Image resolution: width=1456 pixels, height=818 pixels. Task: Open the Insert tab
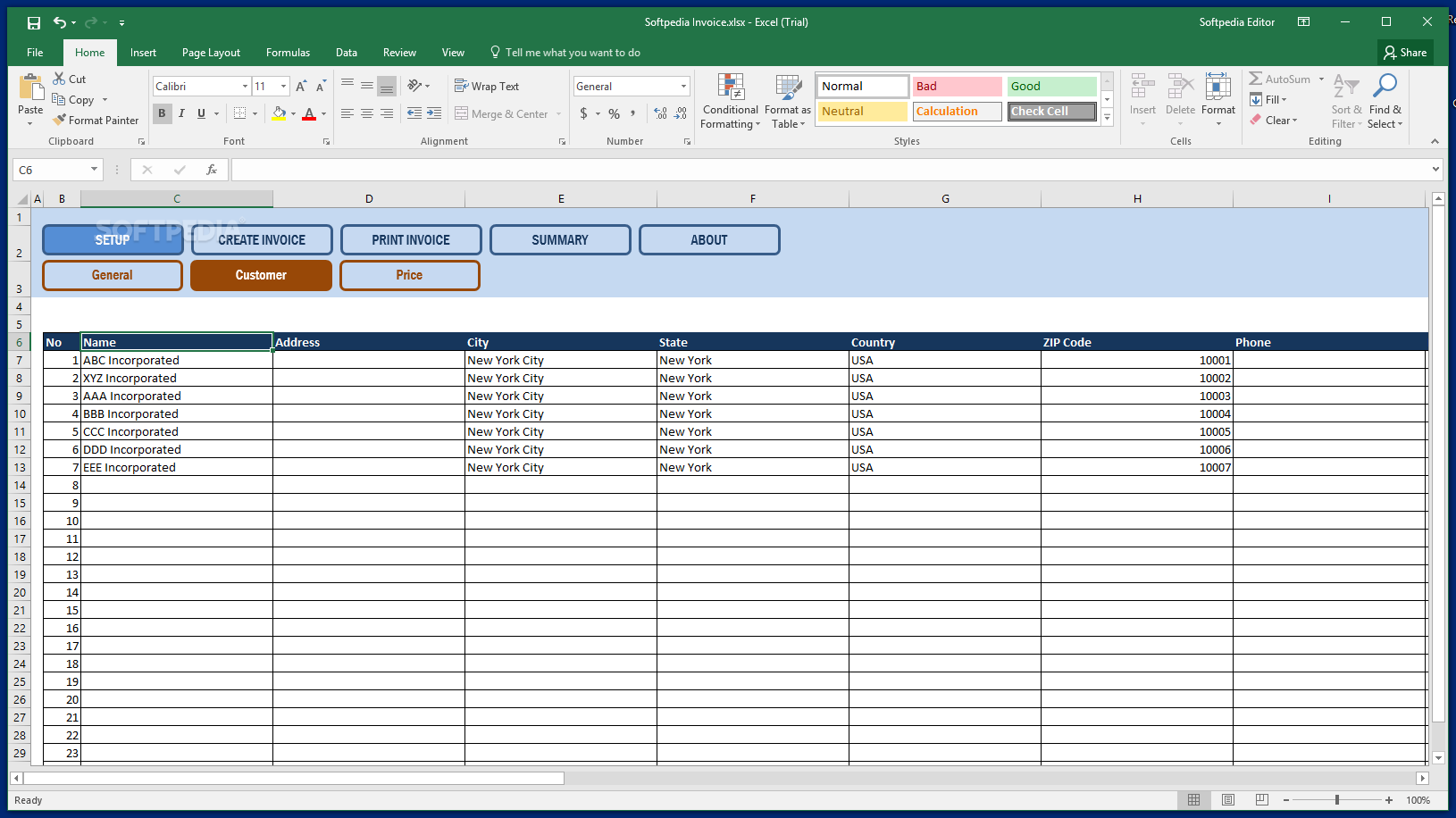click(x=143, y=53)
